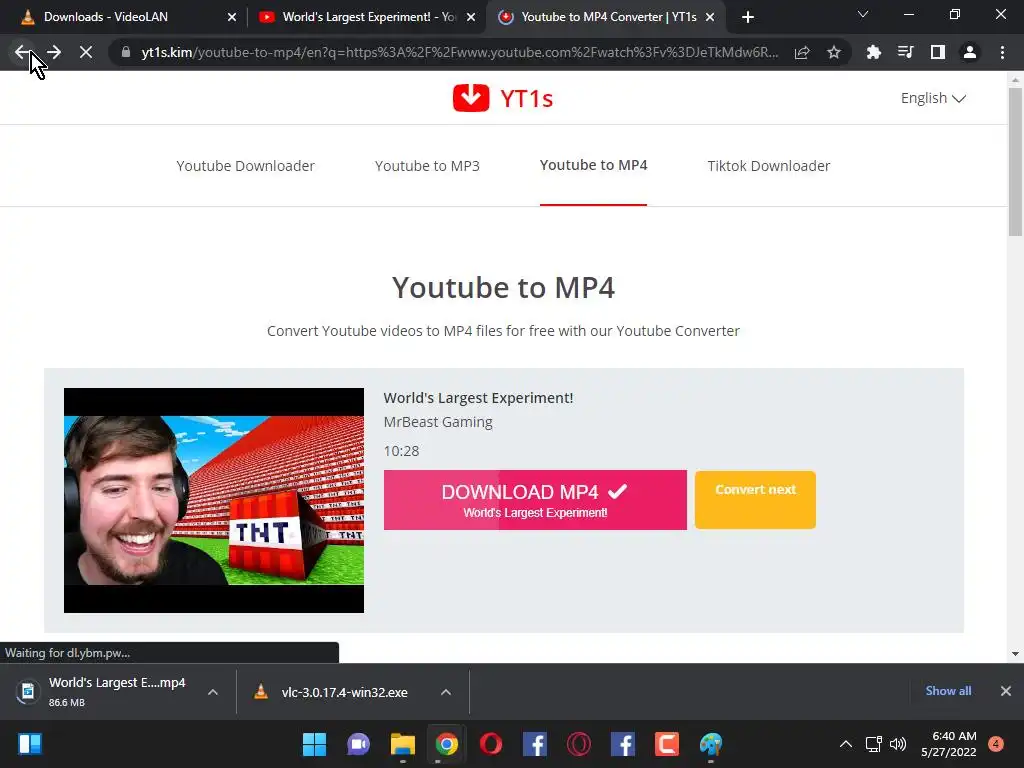Expand options for vlc-3.0.17.4-win32.exe download
1024x768 pixels.
(x=446, y=692)
